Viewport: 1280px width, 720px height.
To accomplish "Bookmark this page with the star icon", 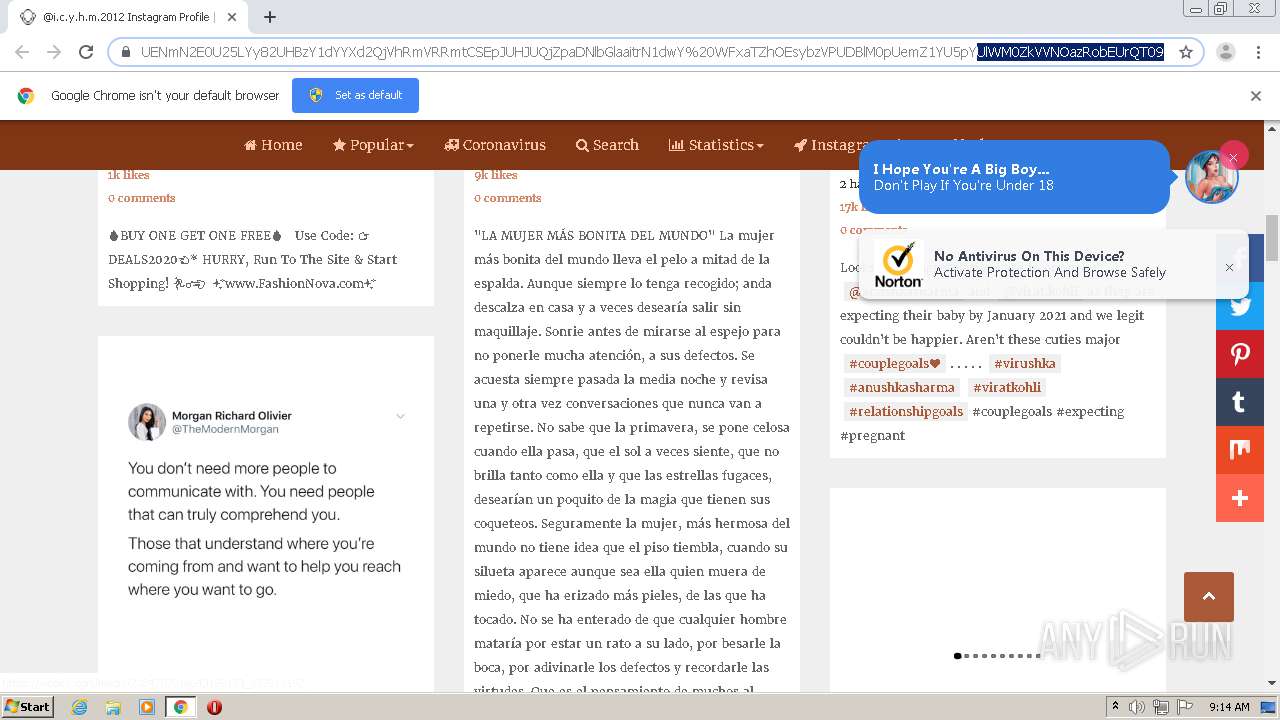I will click(1186, 52).
